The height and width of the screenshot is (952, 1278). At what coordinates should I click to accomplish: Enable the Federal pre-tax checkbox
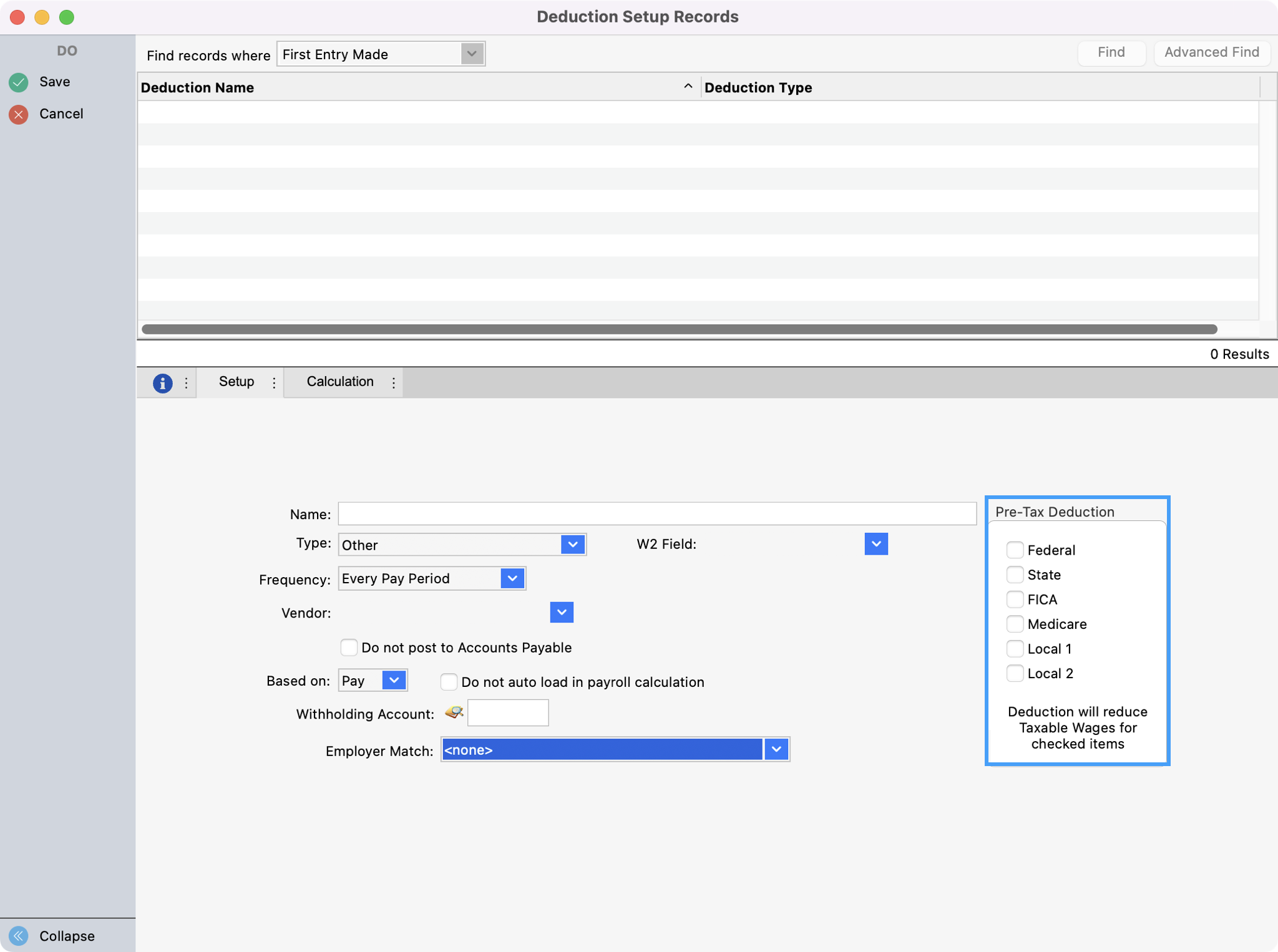coord(1015,550)
